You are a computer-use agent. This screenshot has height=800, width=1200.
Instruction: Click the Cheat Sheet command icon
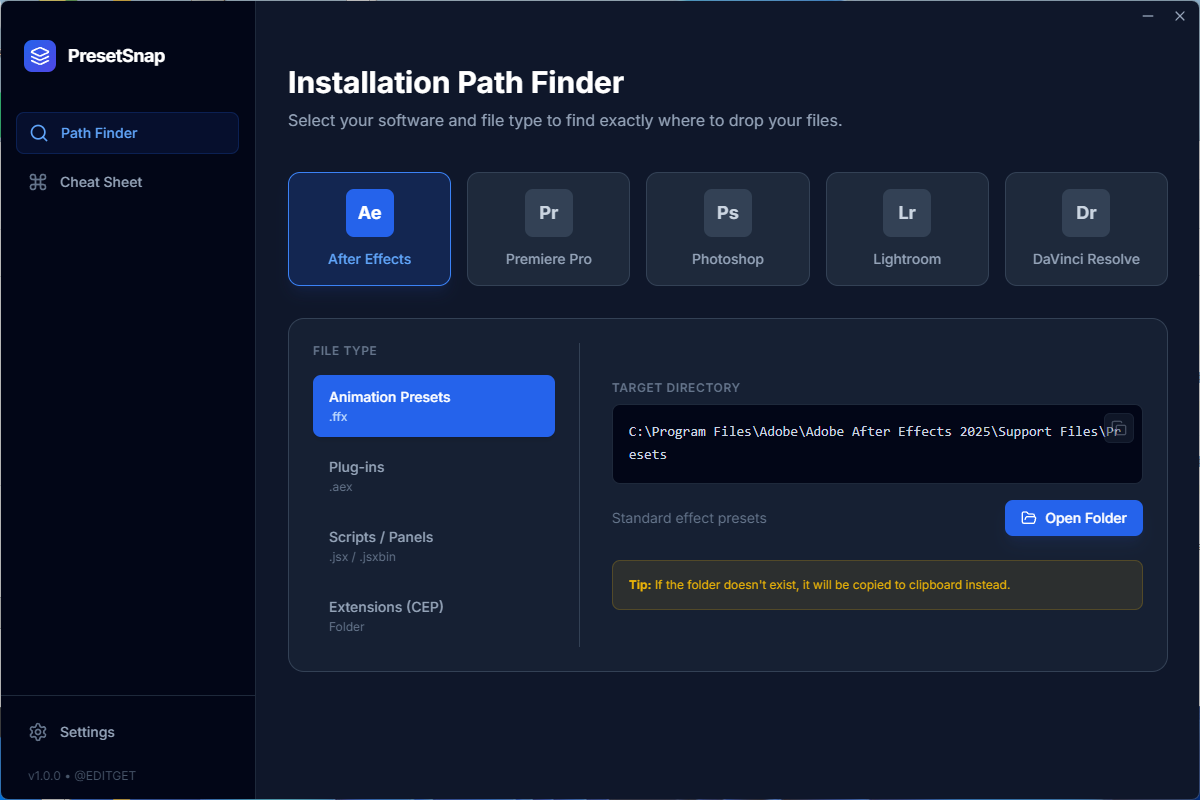[38, 182]
